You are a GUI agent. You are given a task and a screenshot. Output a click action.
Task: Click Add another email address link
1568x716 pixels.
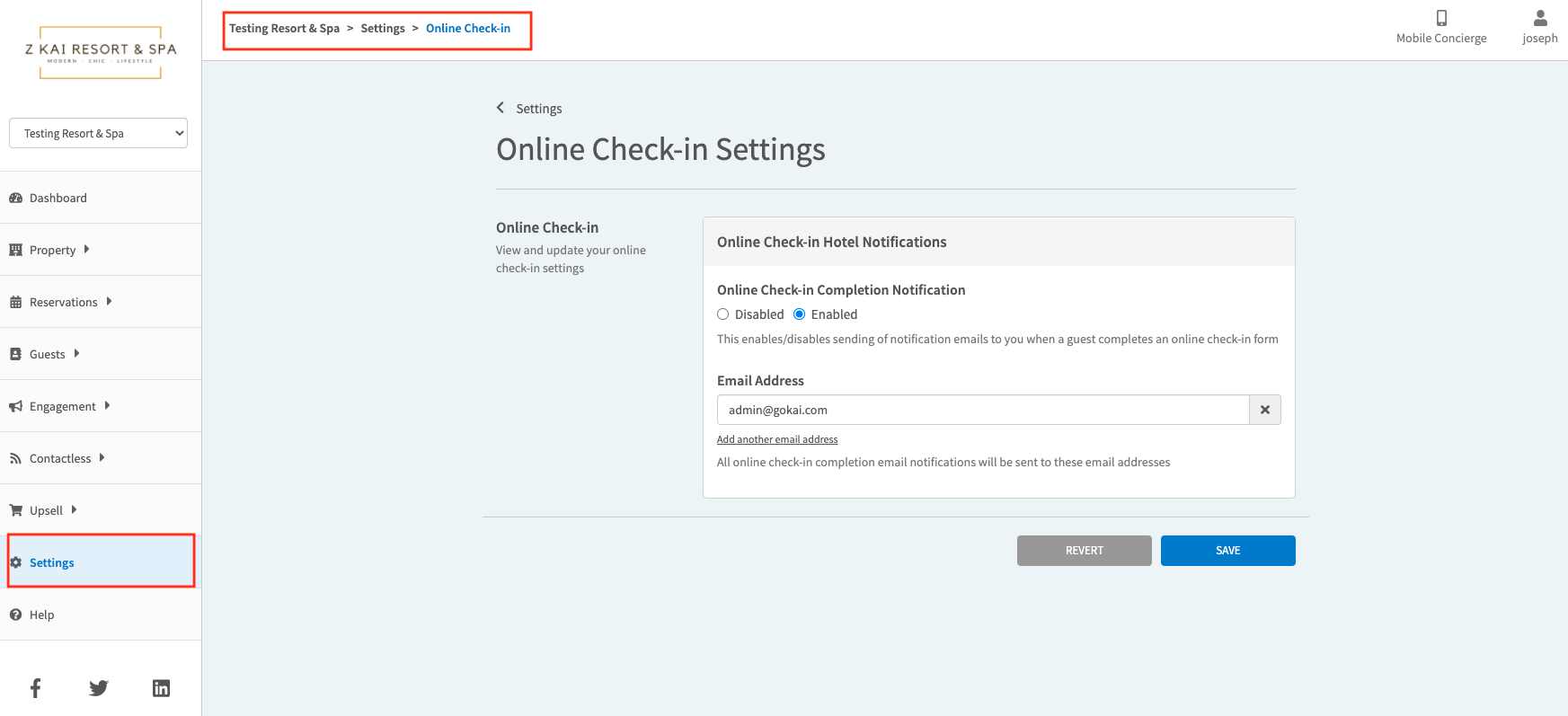pos(777,439)
